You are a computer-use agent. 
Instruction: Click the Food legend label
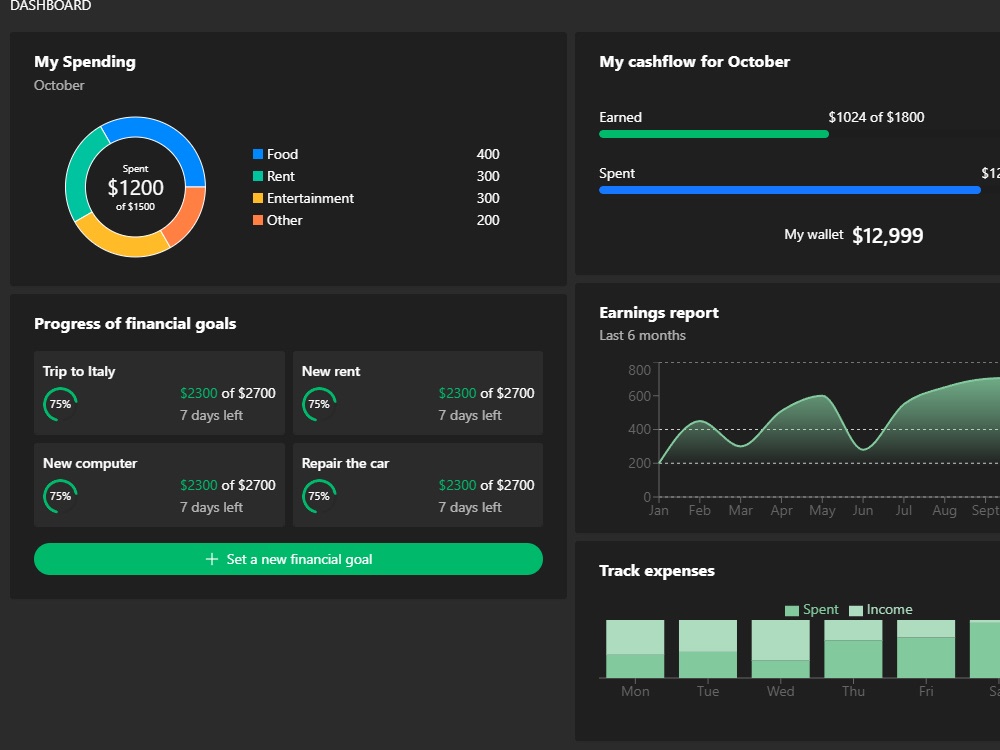283,154
